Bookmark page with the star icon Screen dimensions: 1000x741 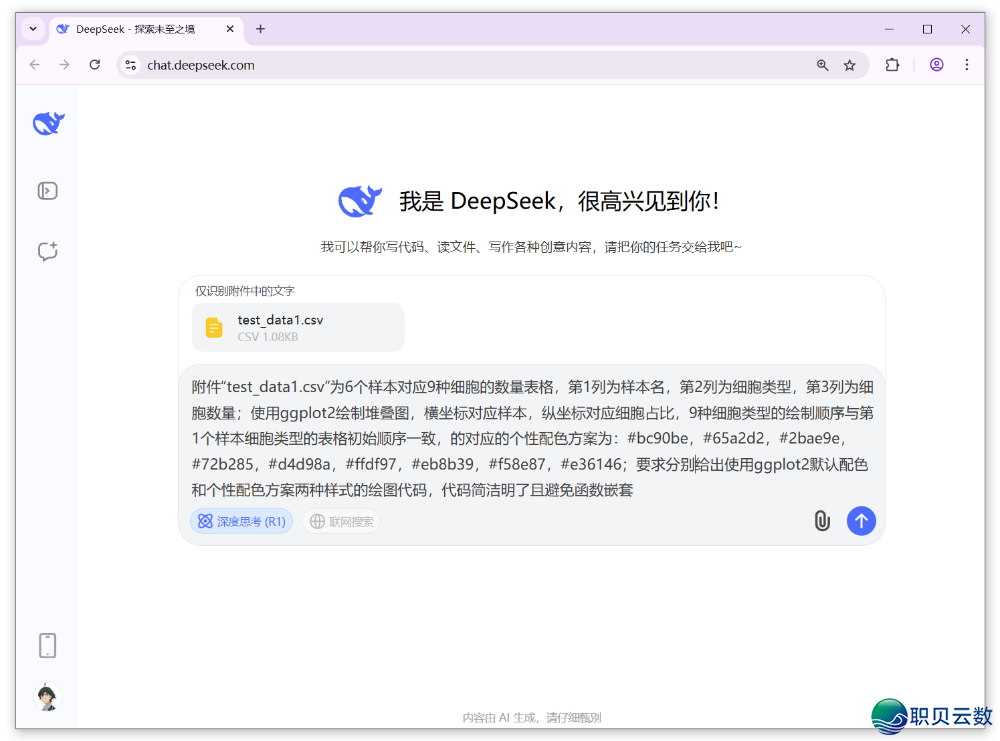[849, 65]
